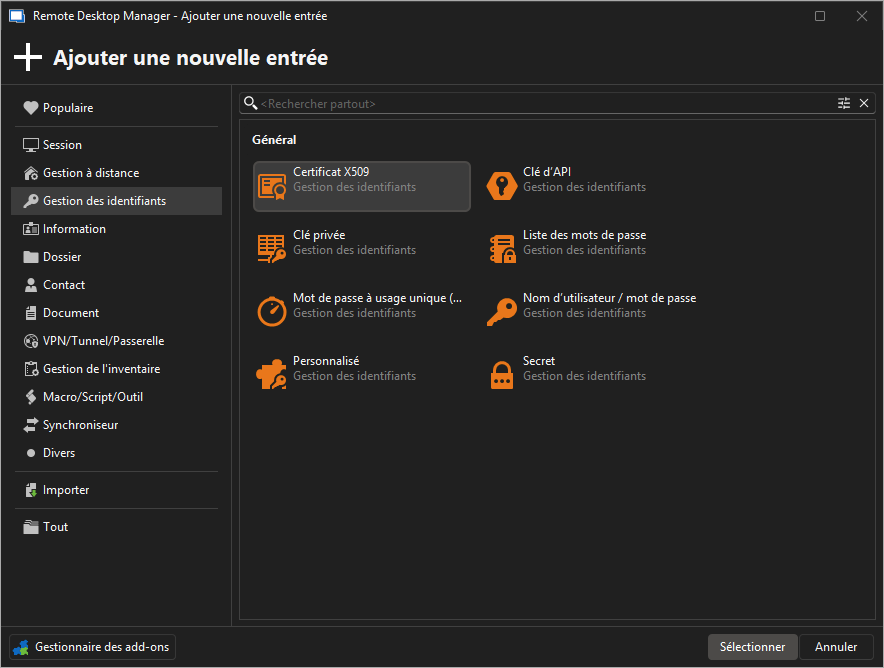Click the Liste des mots de passe icon
Viewport: 884px width, 668px height.
[502, 249]
